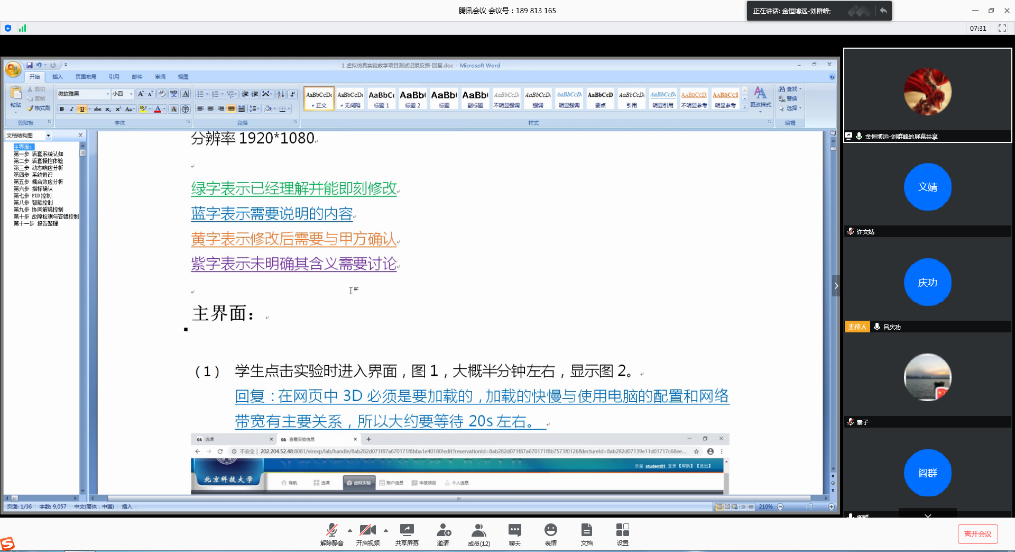Switch to the 页面布局 (Page Layout) ribbon tab
1015x552 pixels.
(x=86, y=76)
